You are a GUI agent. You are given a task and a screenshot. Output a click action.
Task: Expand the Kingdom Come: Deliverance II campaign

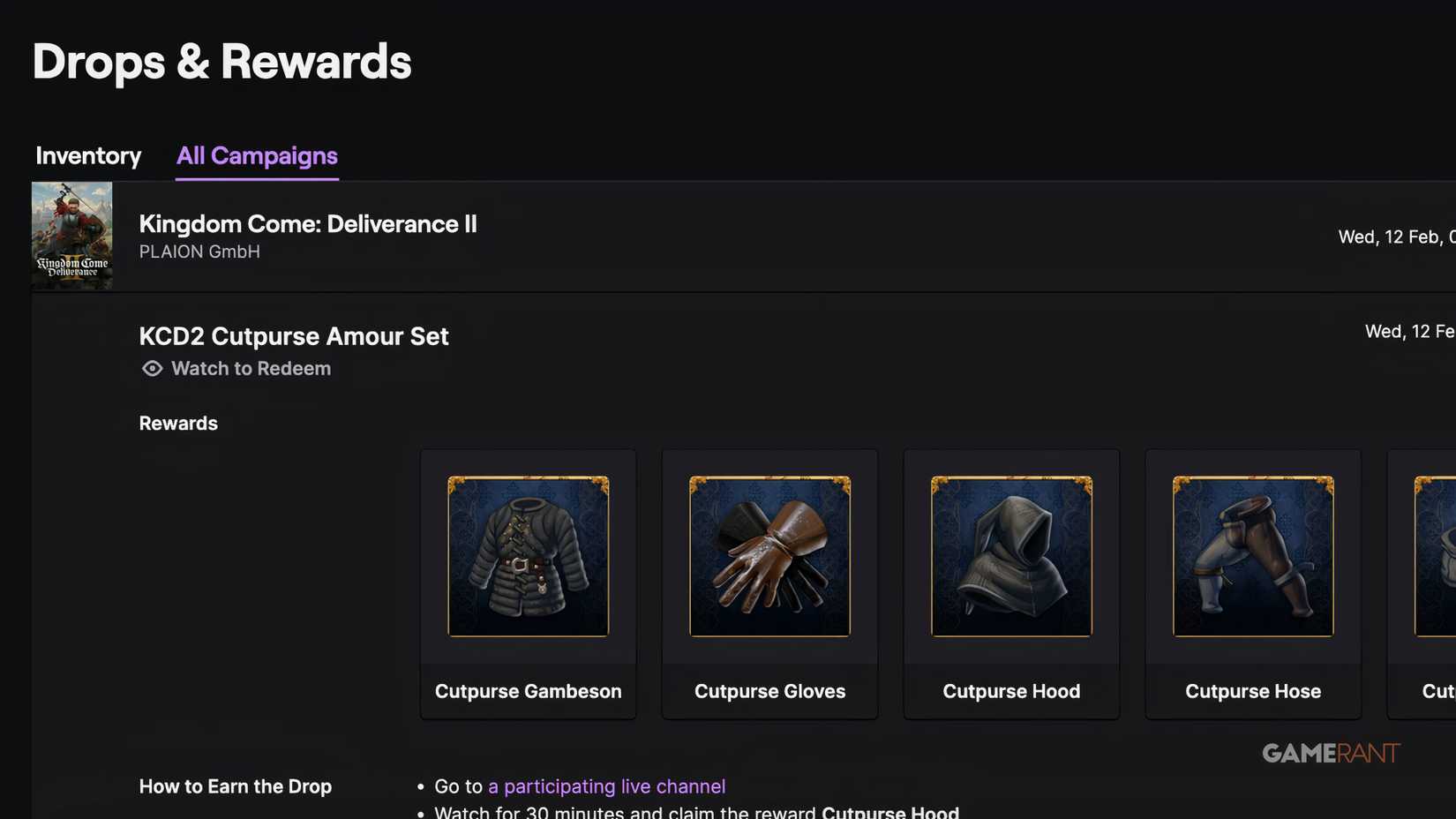(308, 224)
